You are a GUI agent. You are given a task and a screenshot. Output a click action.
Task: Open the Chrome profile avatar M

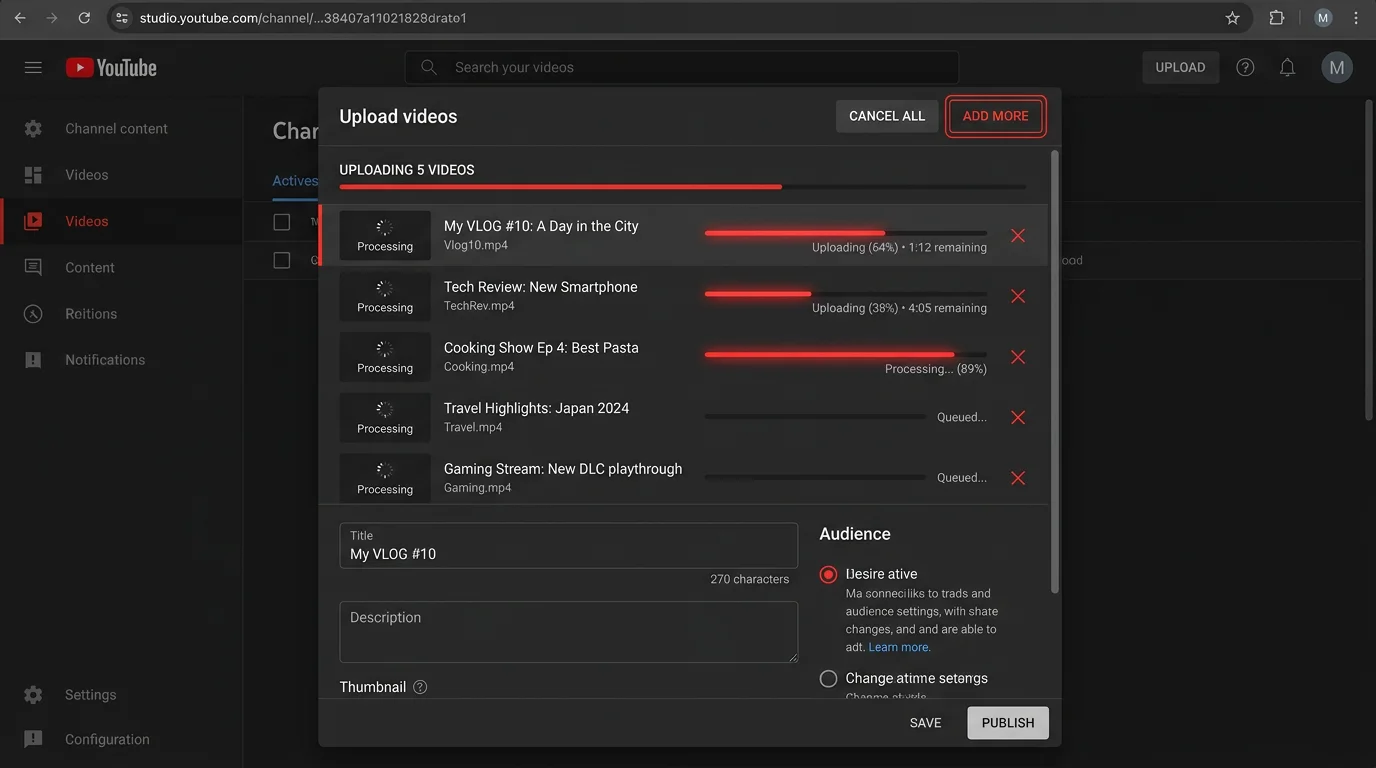(x=1323, y=18)
